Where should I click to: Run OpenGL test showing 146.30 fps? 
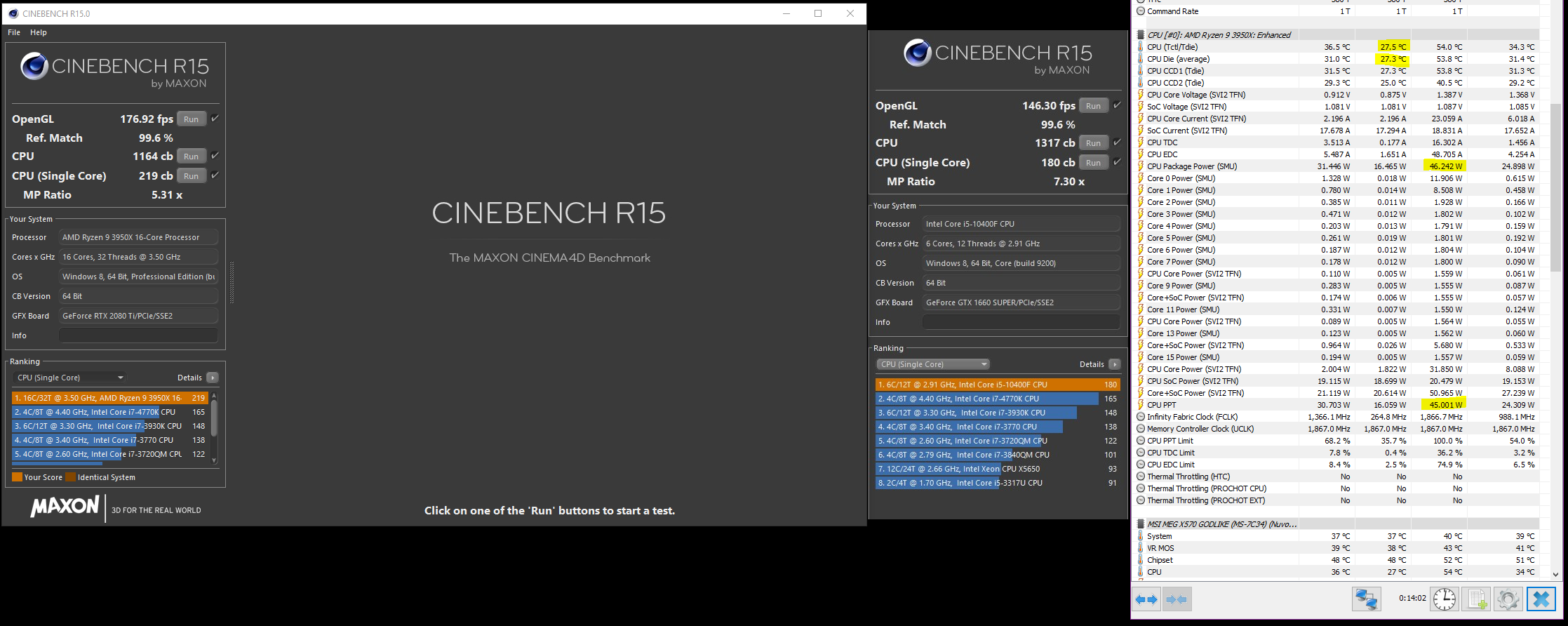(1094, 106)
